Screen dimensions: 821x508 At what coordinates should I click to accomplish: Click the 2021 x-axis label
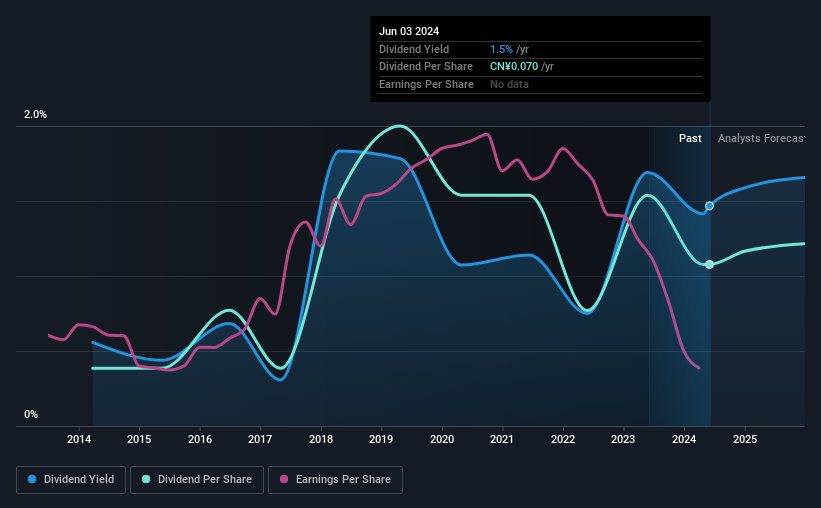(x=502, y=439)
